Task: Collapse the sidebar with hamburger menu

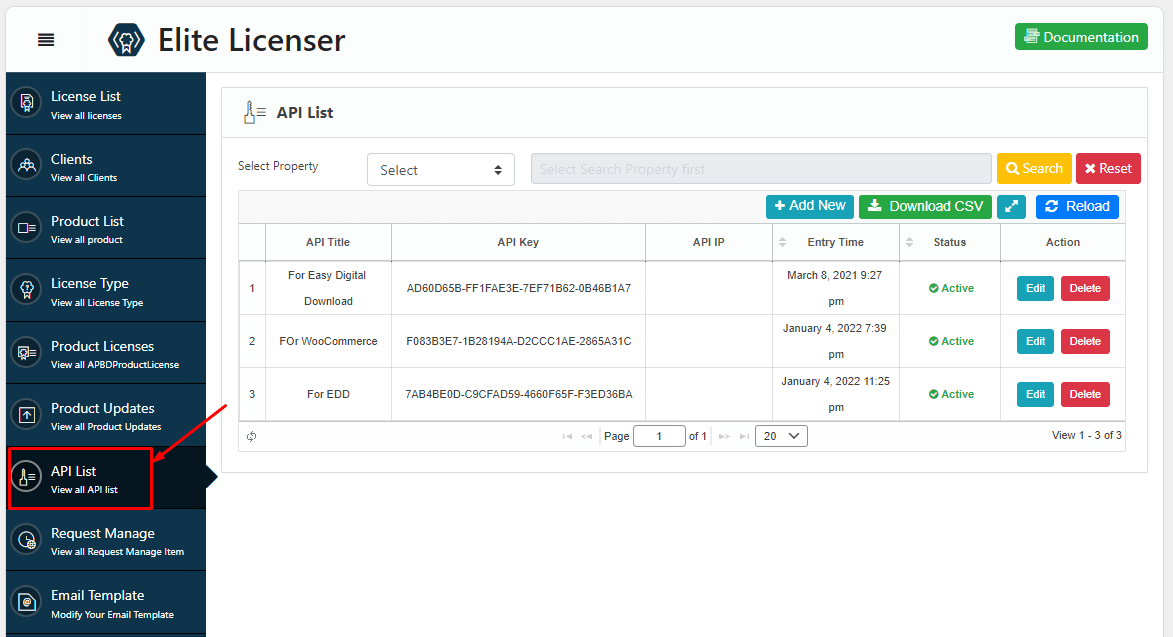Action: tap(45, 39)
